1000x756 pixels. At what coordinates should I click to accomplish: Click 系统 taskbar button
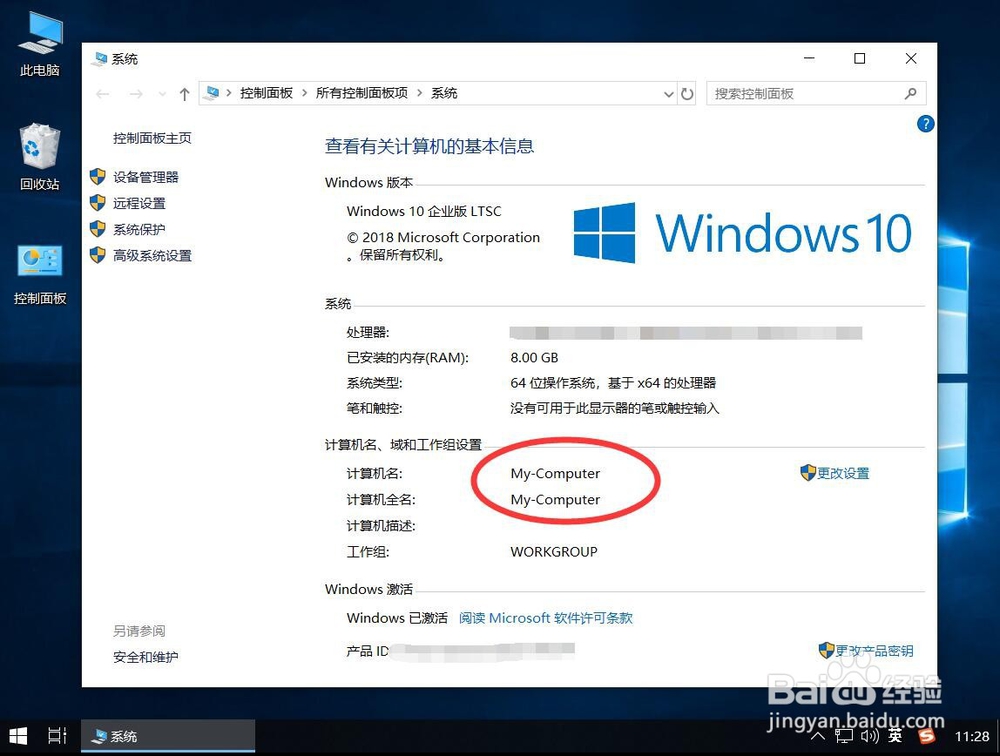click(168, 737)
